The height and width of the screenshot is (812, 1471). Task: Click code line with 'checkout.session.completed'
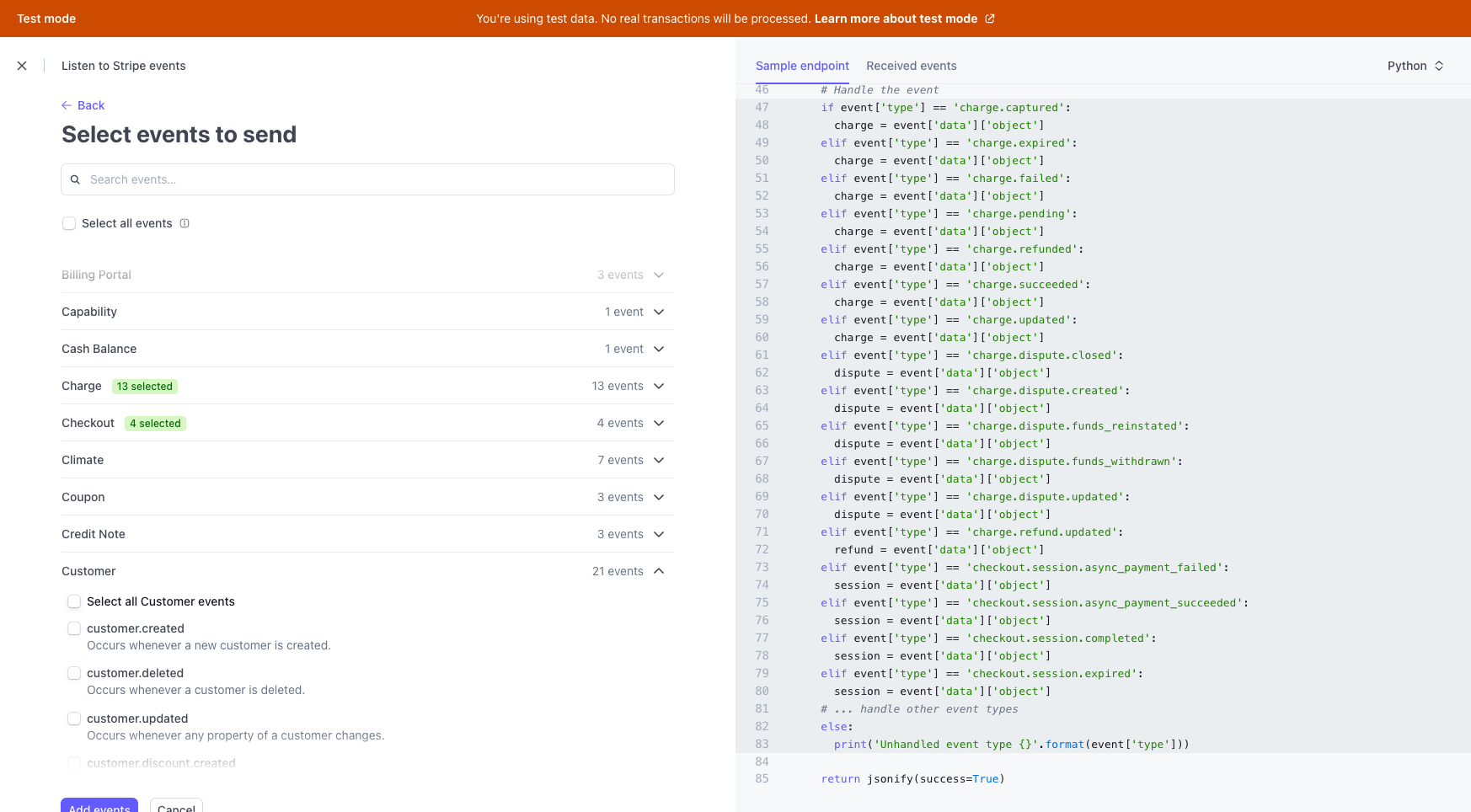(989, 638)
